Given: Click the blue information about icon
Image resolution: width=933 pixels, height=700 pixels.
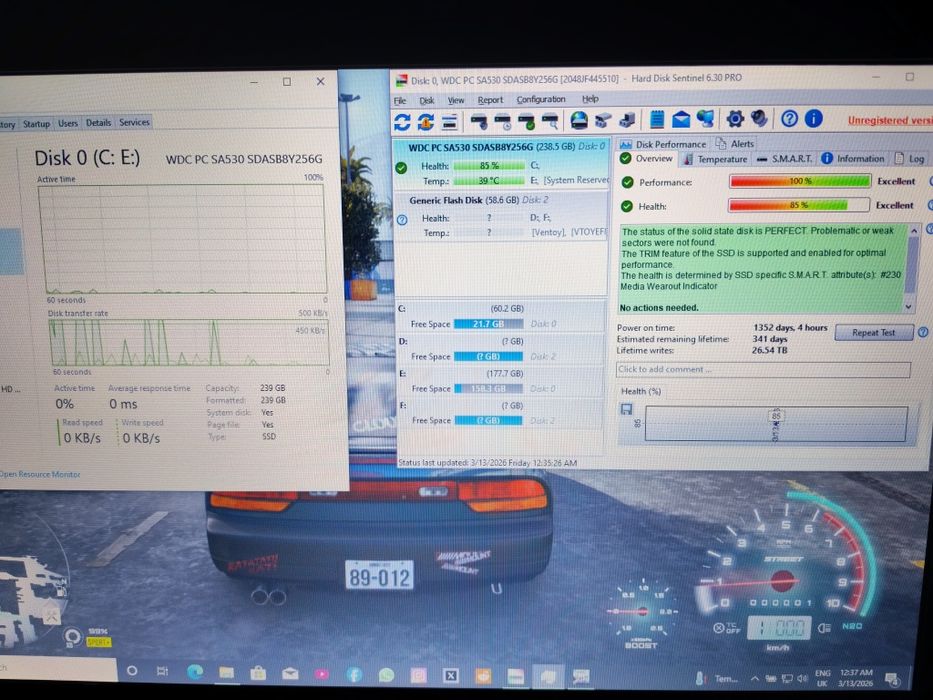Looking at the screenshot, I should click(x=813, y=118).
